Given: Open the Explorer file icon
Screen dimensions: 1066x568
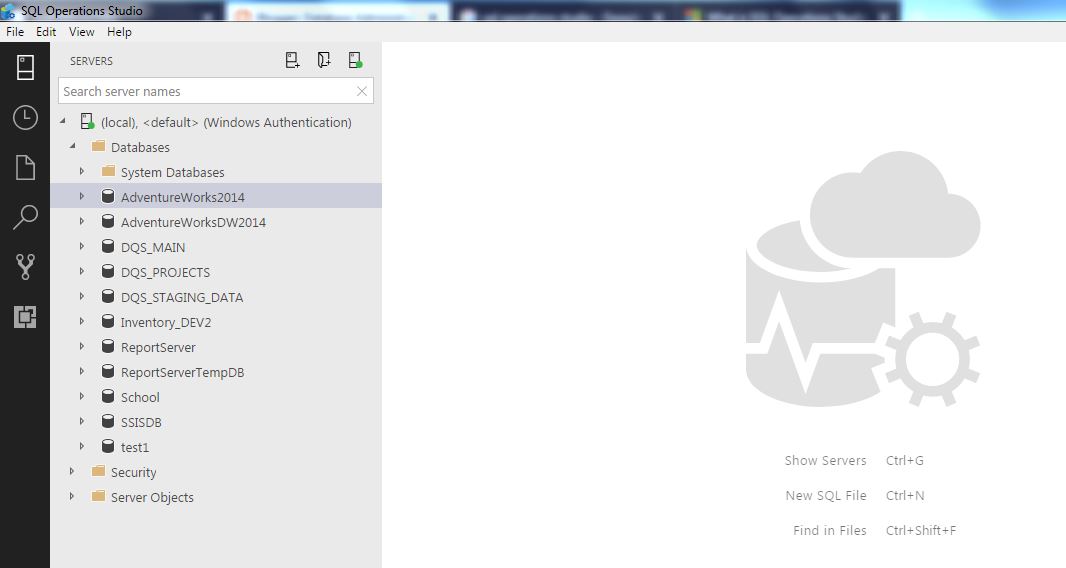Looking at the screenshot, I should coord(25,167).
